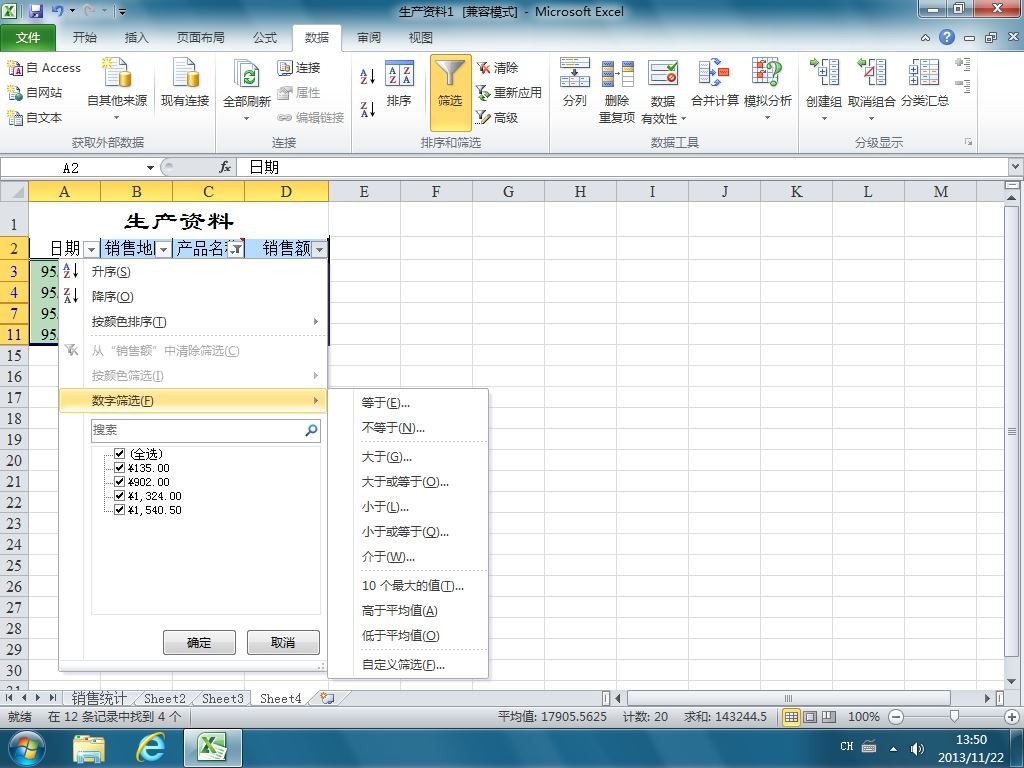Click 清除 clear filter icon
The width and height of the screenshot is (1024, 768).
point(497,68)
